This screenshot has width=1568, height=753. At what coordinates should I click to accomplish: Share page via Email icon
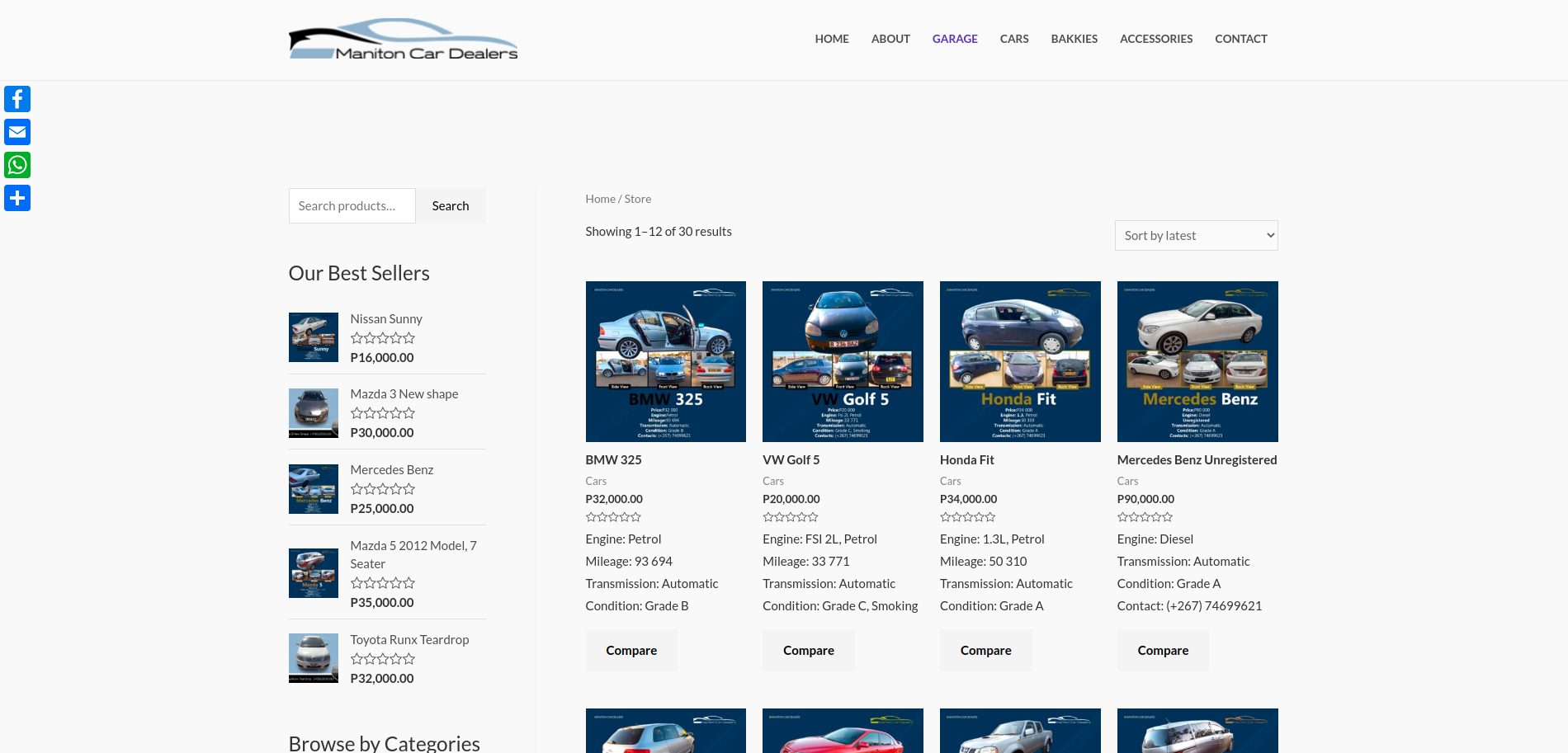[17, 132]
